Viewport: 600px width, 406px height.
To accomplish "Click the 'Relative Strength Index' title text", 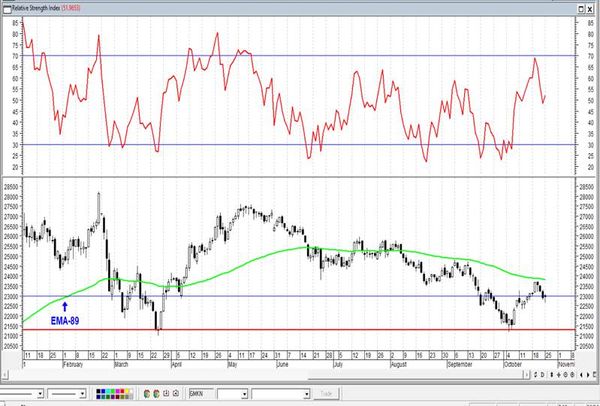I will pos(36,8).
